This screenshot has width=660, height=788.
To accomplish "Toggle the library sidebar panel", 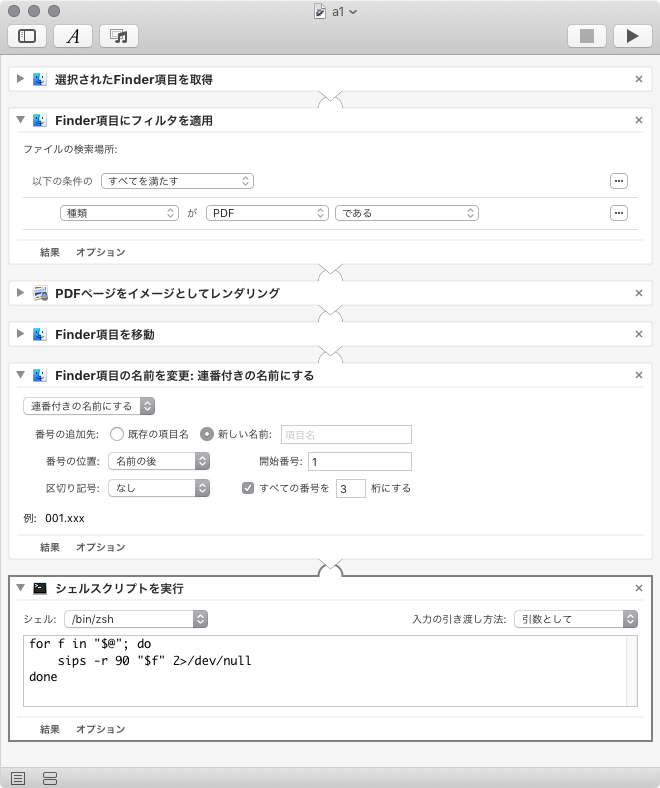I will pyautogui.click(x=27, y=36).
